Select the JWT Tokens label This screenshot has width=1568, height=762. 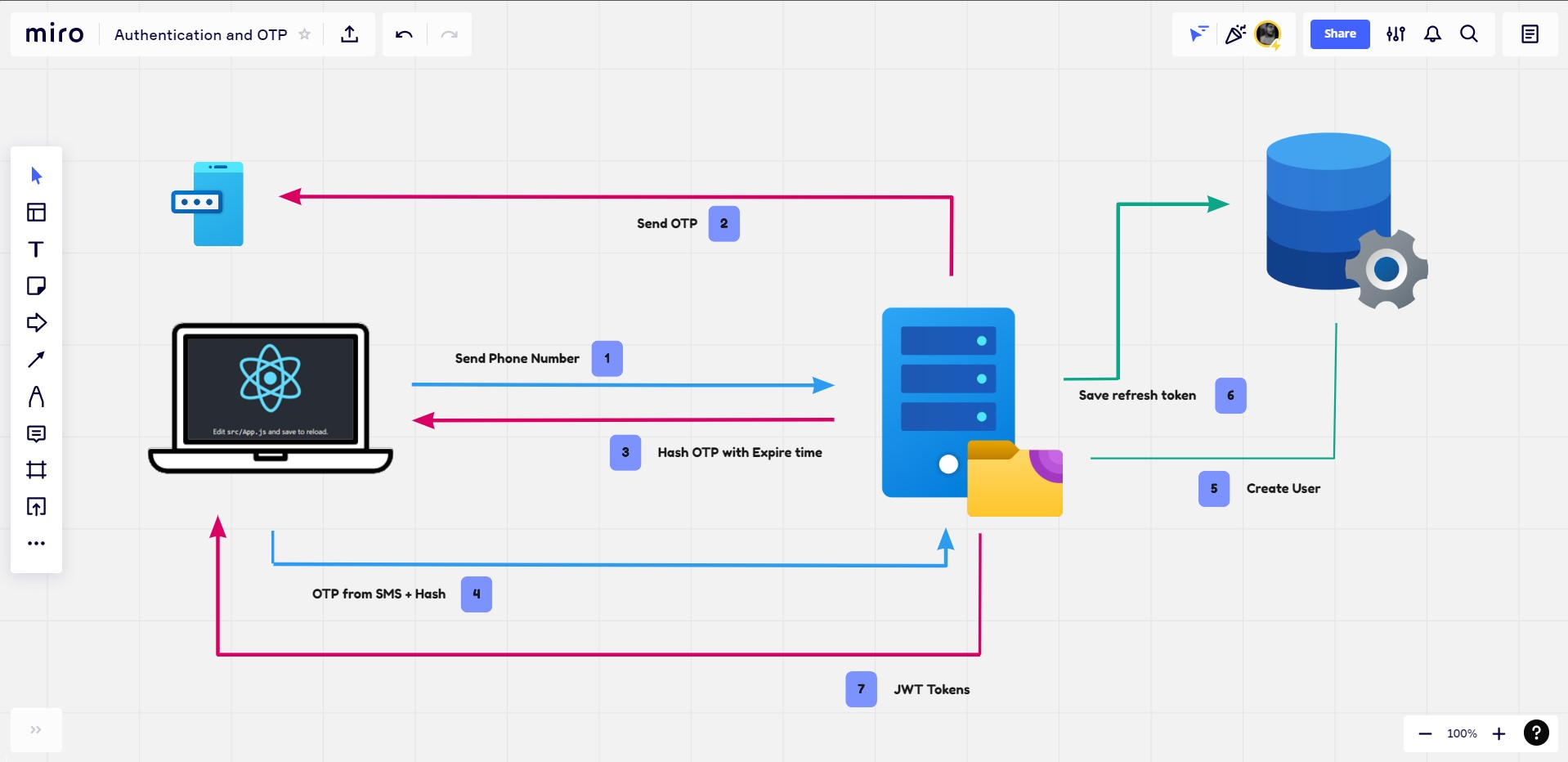[x=932, y=689]
